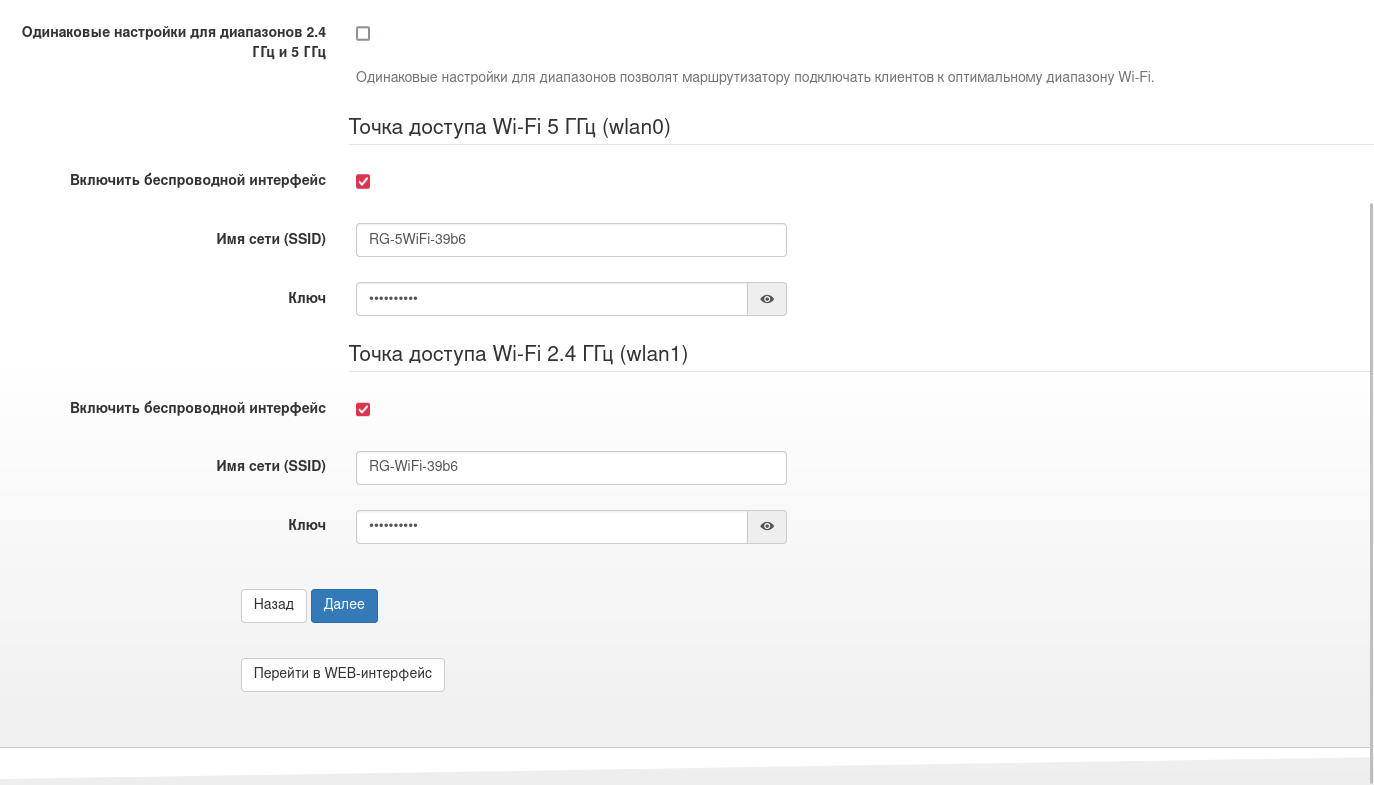
Task: Click the Имя сети (SSID) label for wlan0
Action: click(x=271, y=239)
